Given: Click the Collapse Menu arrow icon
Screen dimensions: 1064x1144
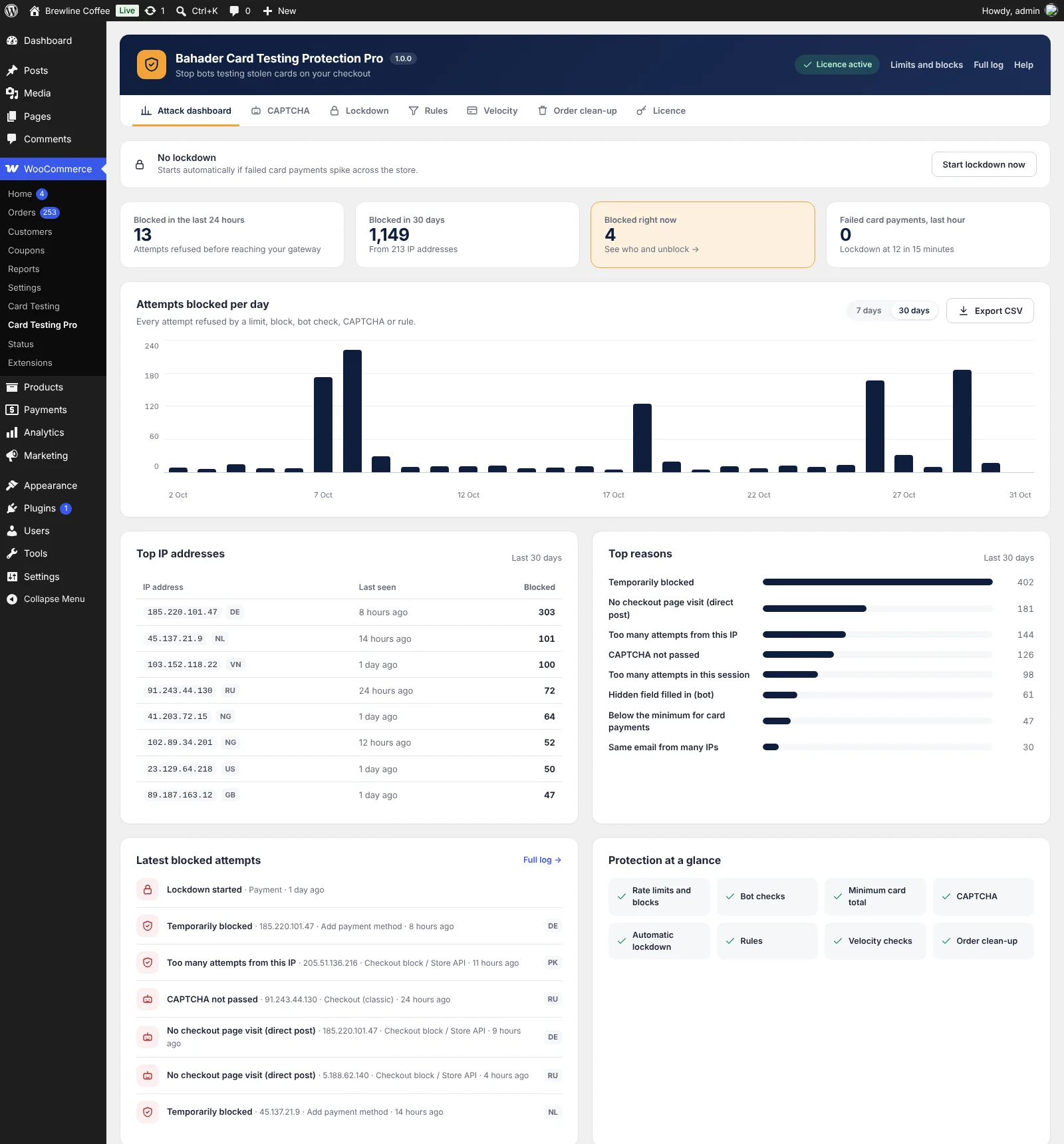Looking at the screenshot, I should click(x=12, y=599).
